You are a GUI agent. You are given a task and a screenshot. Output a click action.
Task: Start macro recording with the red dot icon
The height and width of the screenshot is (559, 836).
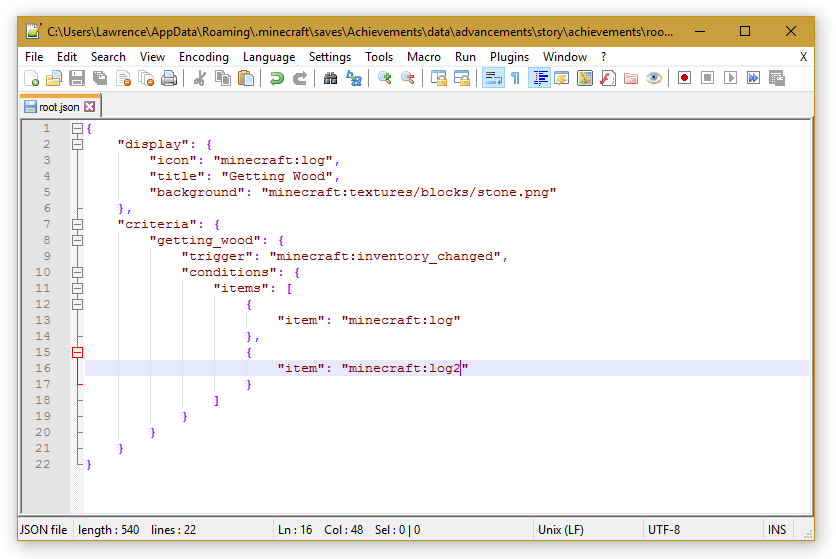point(685,78)
